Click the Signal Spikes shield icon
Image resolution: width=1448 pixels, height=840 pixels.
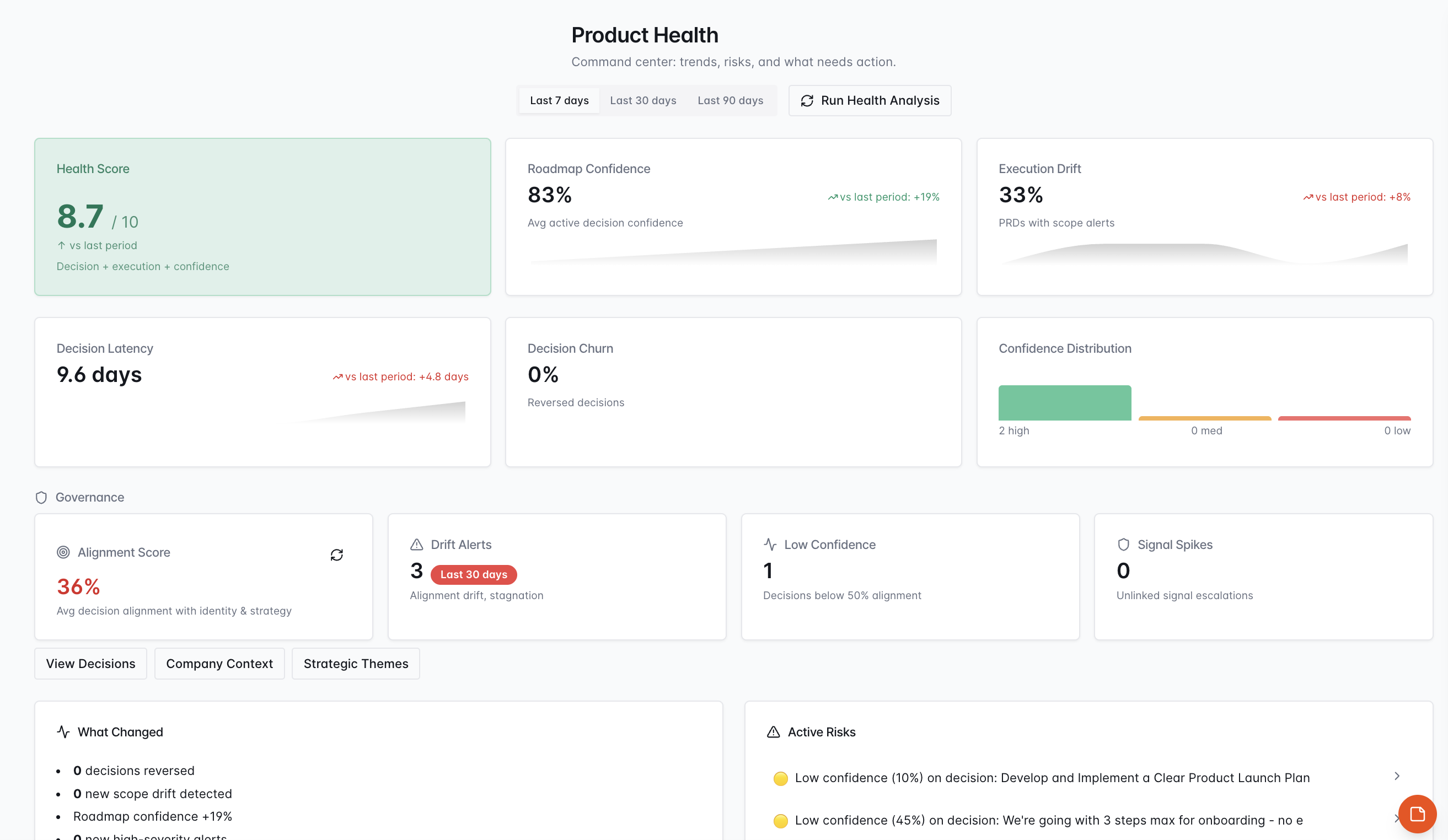1123,545
